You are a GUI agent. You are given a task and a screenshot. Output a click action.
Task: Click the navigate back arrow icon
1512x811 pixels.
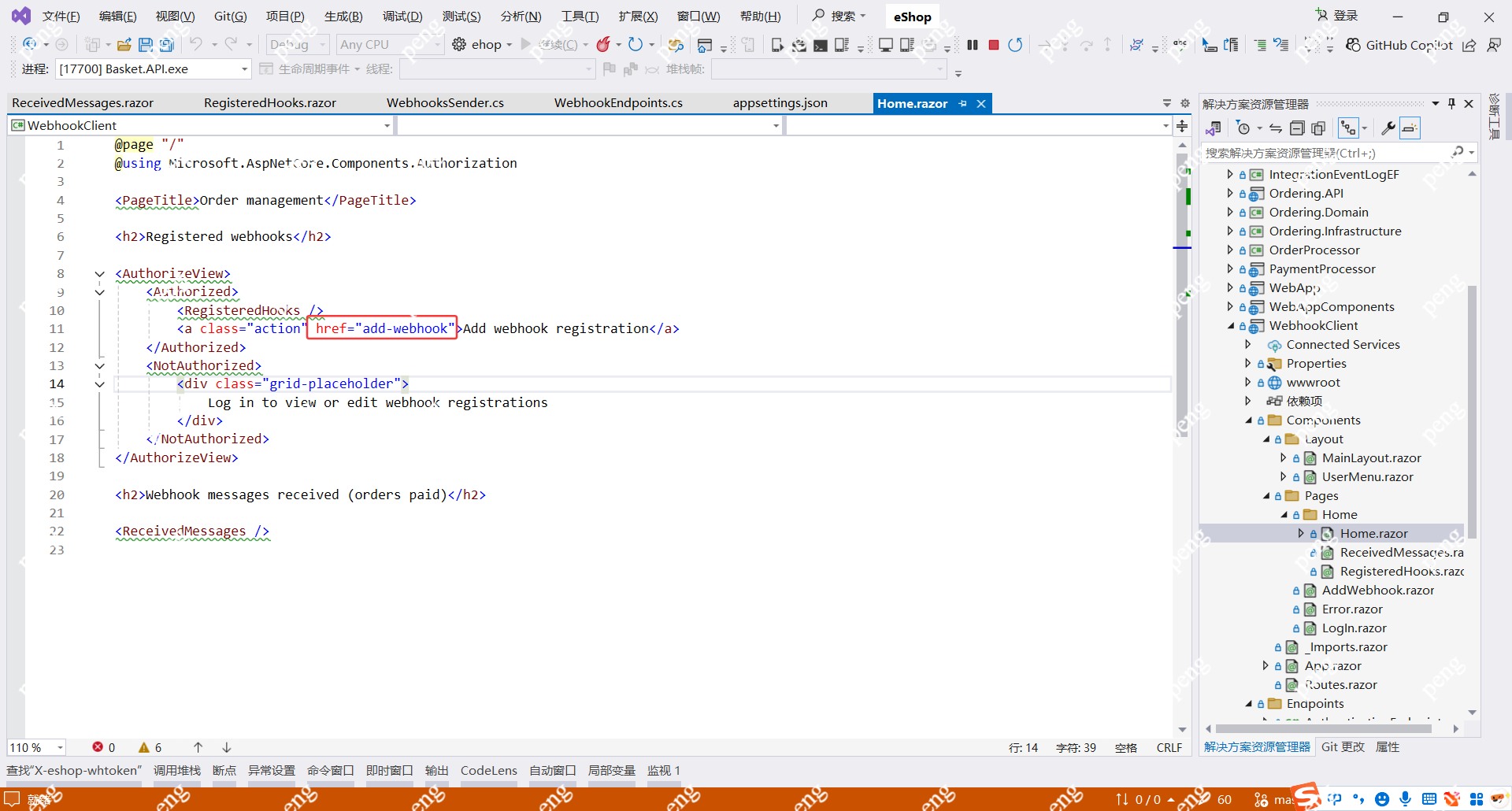tap(30, 45)
